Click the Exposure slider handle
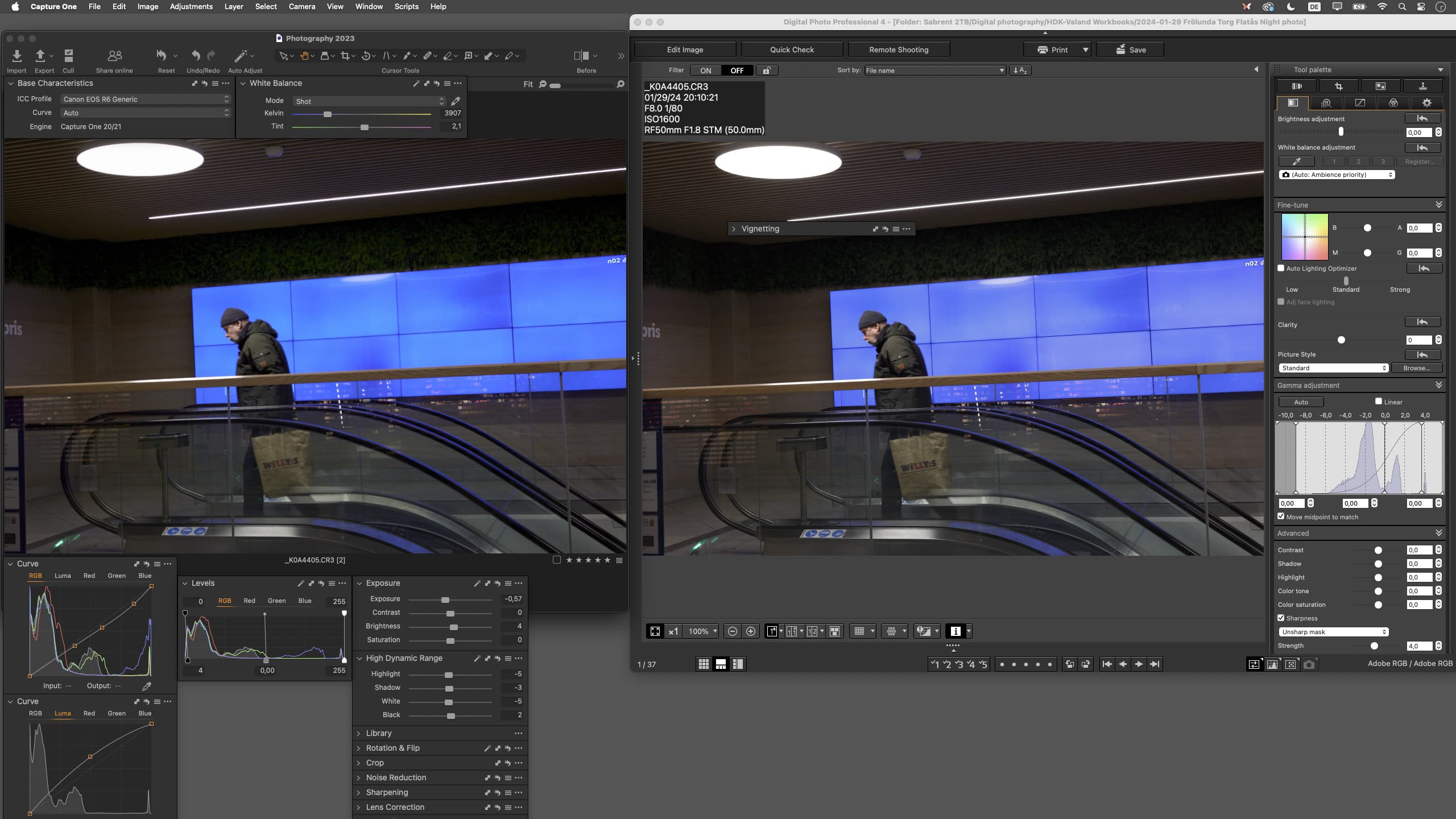 click(445, 600)
